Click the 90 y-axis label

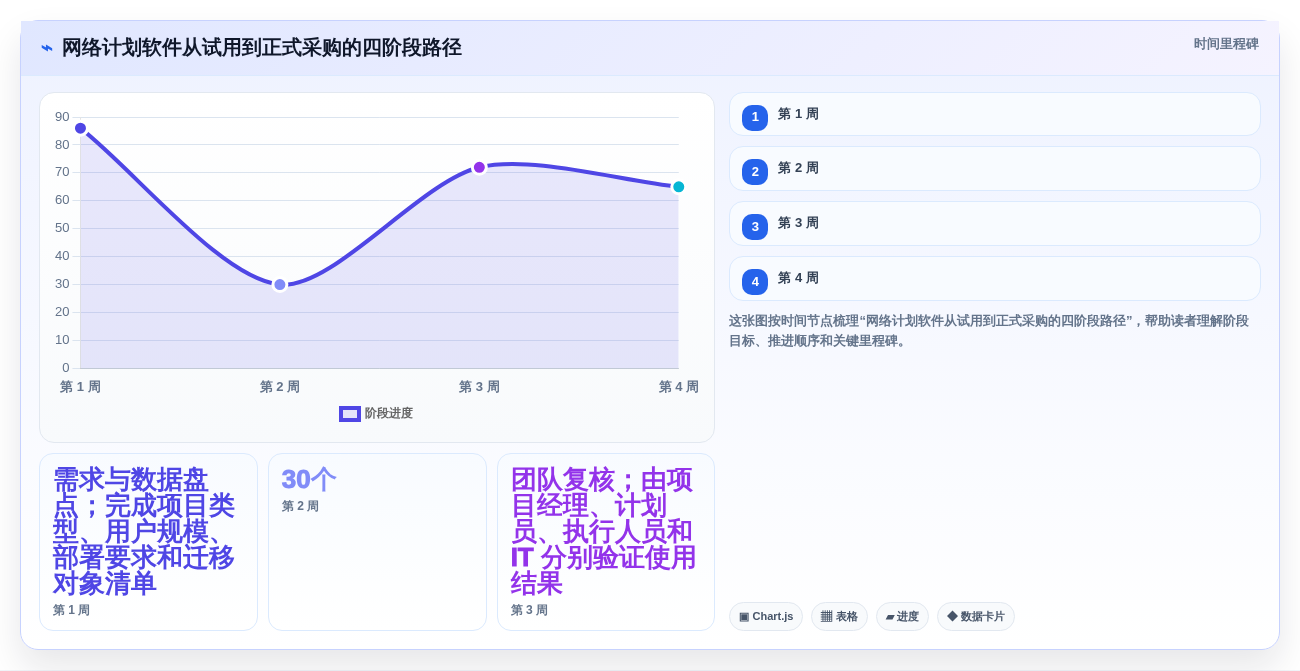tap(62, 117)
